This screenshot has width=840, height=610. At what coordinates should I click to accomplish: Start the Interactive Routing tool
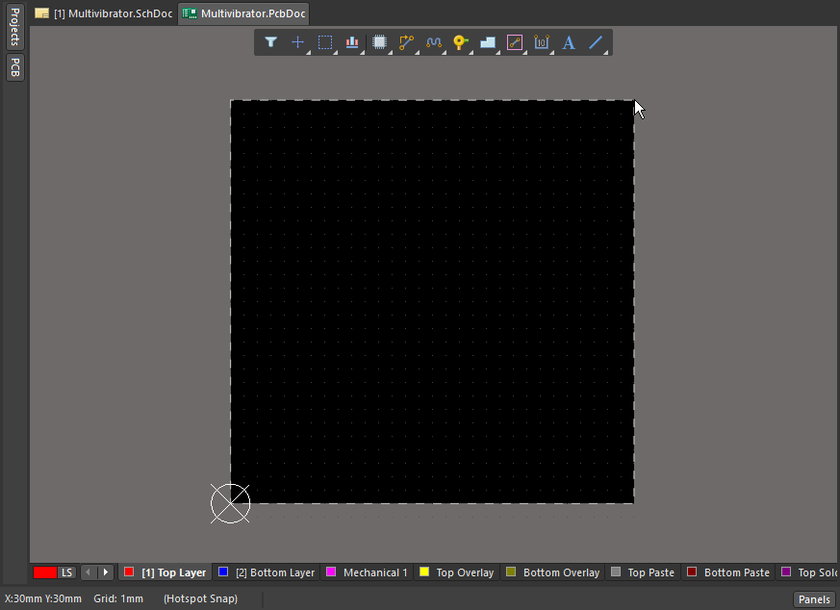point(405,43)
